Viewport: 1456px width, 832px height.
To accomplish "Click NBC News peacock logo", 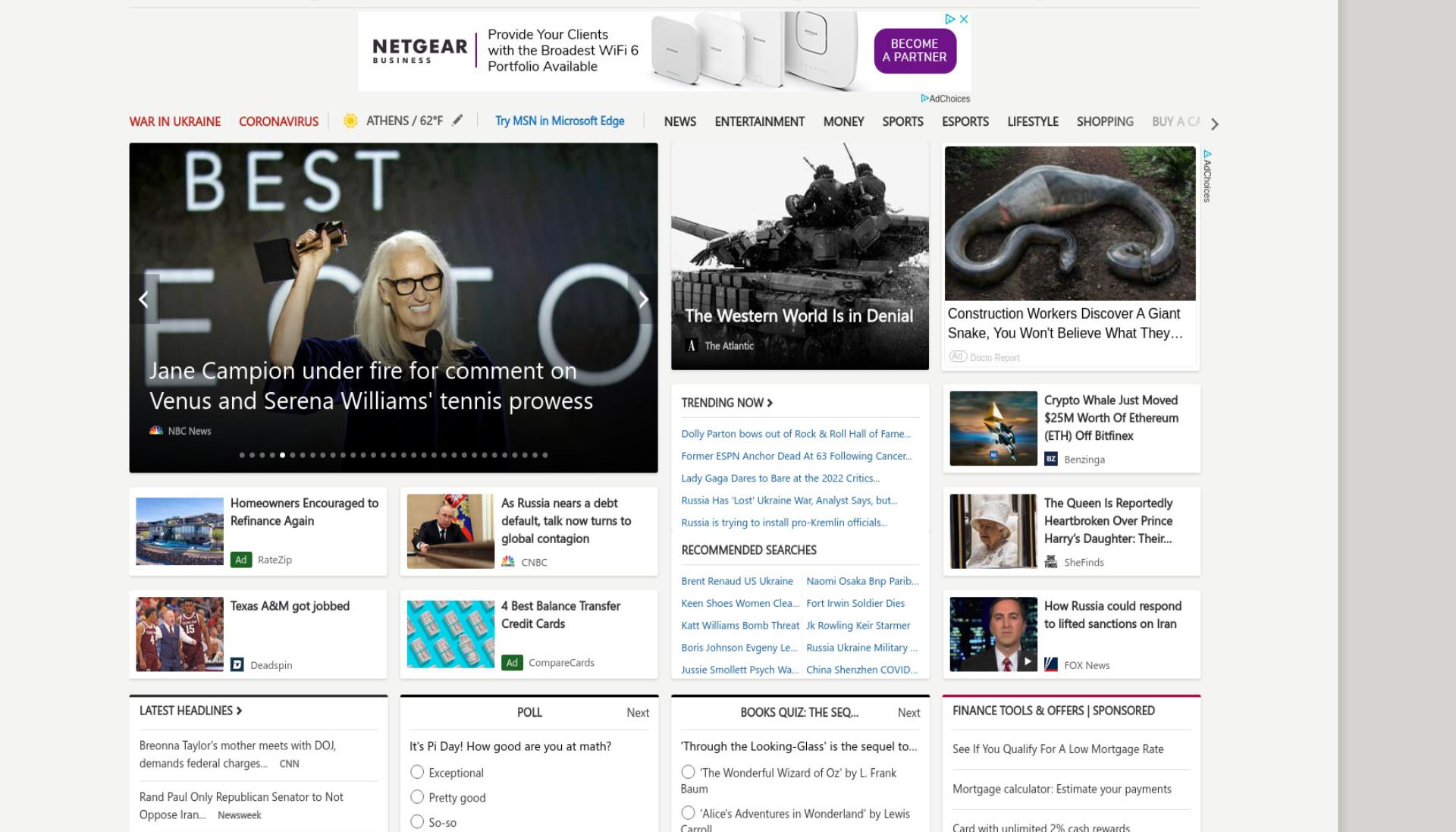I will 156,431.
